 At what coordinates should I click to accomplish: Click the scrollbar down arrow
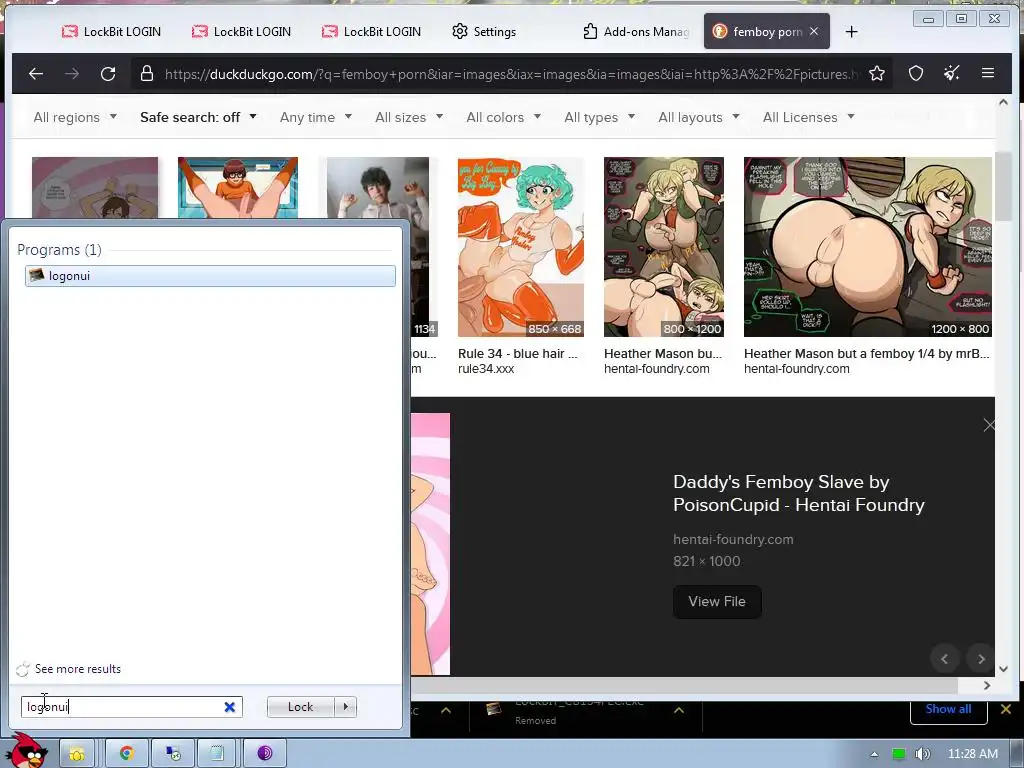(x=1003, y=669)
